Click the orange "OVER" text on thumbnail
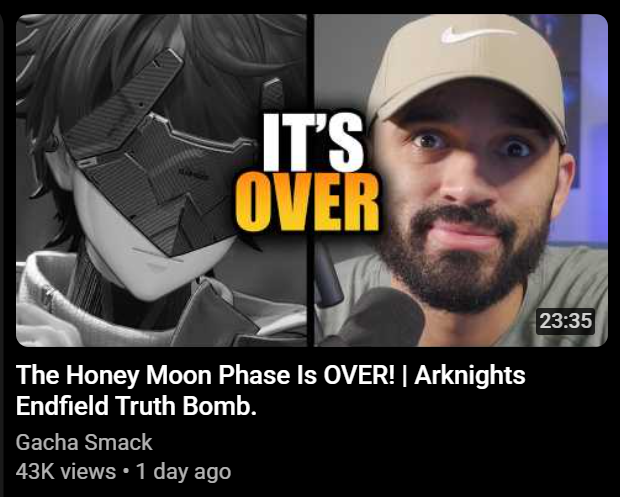The image size is (620, 497). (307, 202)
